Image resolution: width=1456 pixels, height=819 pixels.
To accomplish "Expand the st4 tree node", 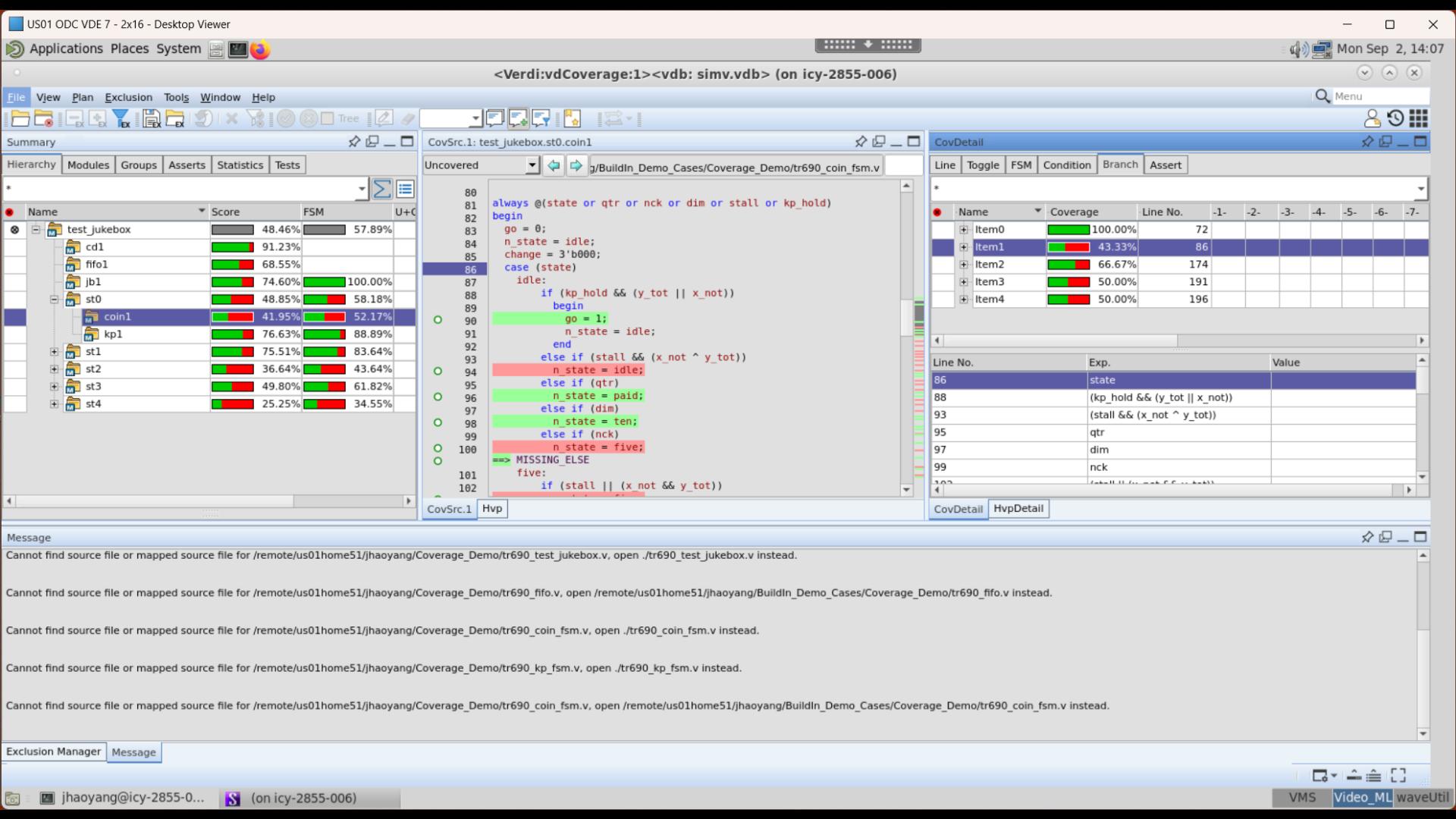I will click(55, 404).
